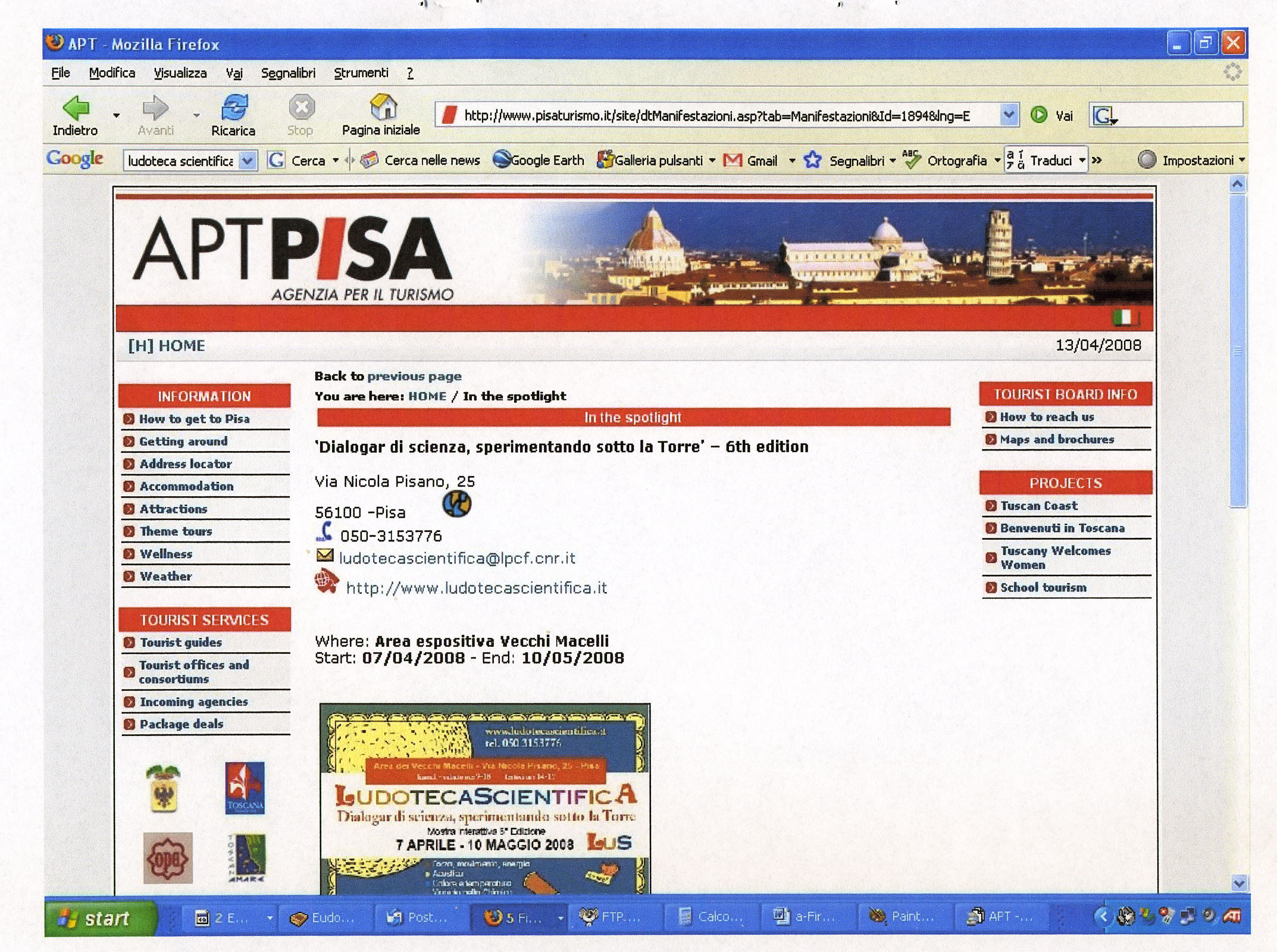Image resolution: width=1277 pixels, height=952 pixels.
Task: Click the Google Earth toolbar icon
Action: click(x=502, y=159)
